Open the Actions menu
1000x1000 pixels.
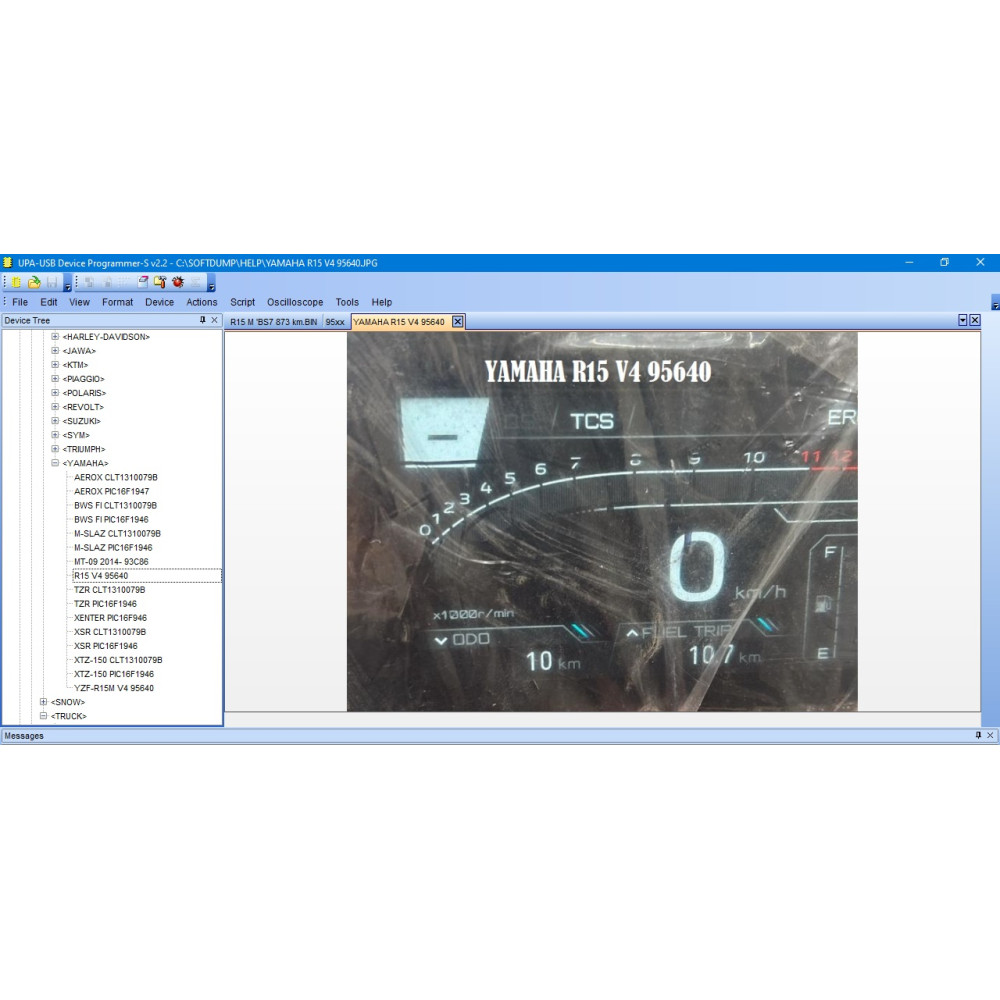202,302
